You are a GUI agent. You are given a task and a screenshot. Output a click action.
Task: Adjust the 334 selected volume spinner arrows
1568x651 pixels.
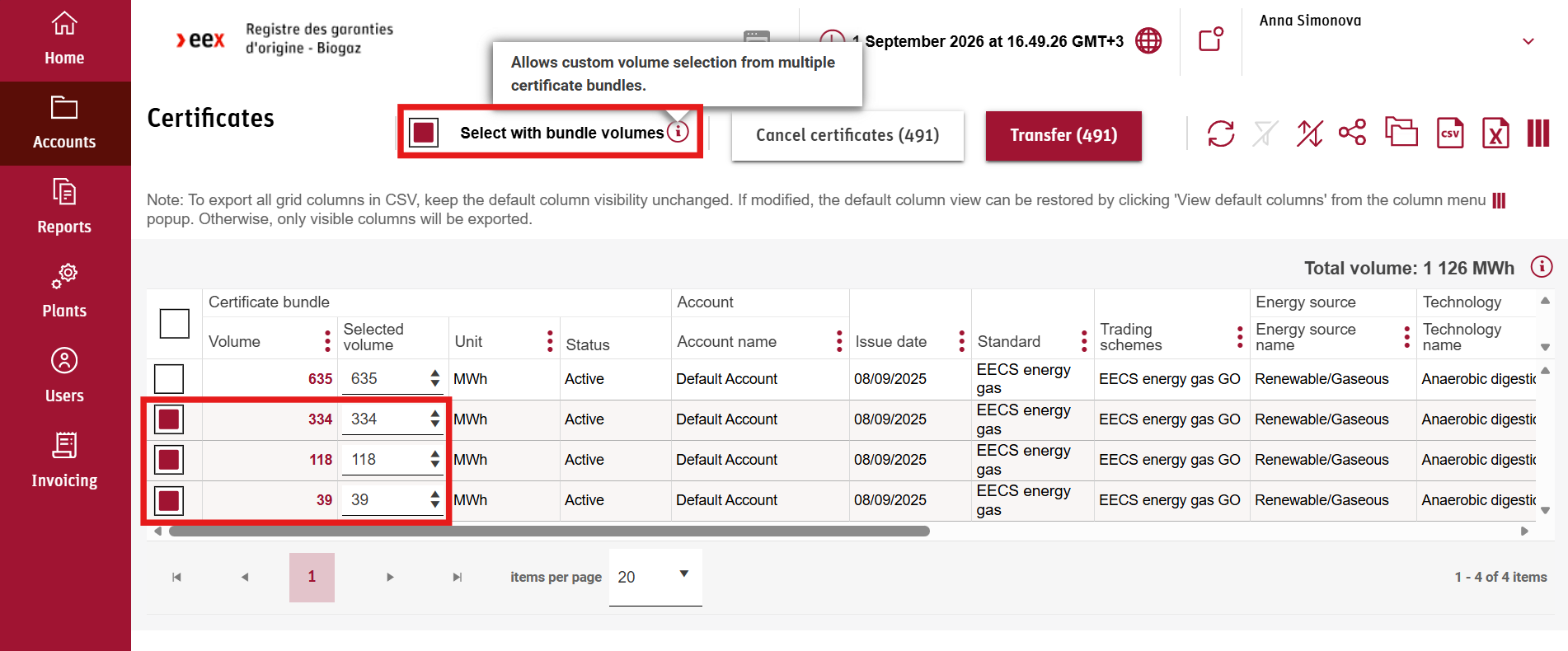(x=434, y=419)
